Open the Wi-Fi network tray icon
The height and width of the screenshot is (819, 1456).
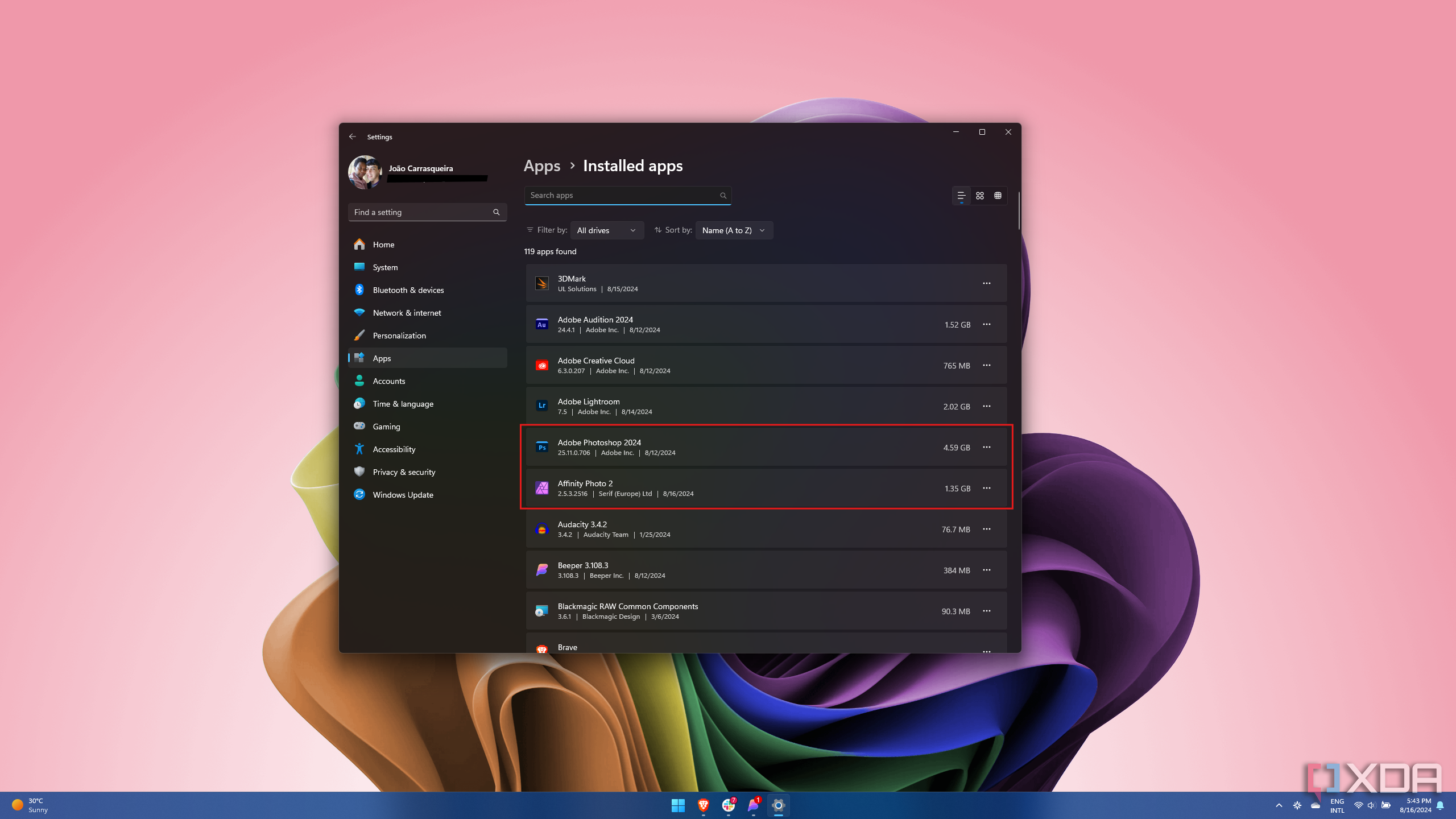pos(1358,805)
